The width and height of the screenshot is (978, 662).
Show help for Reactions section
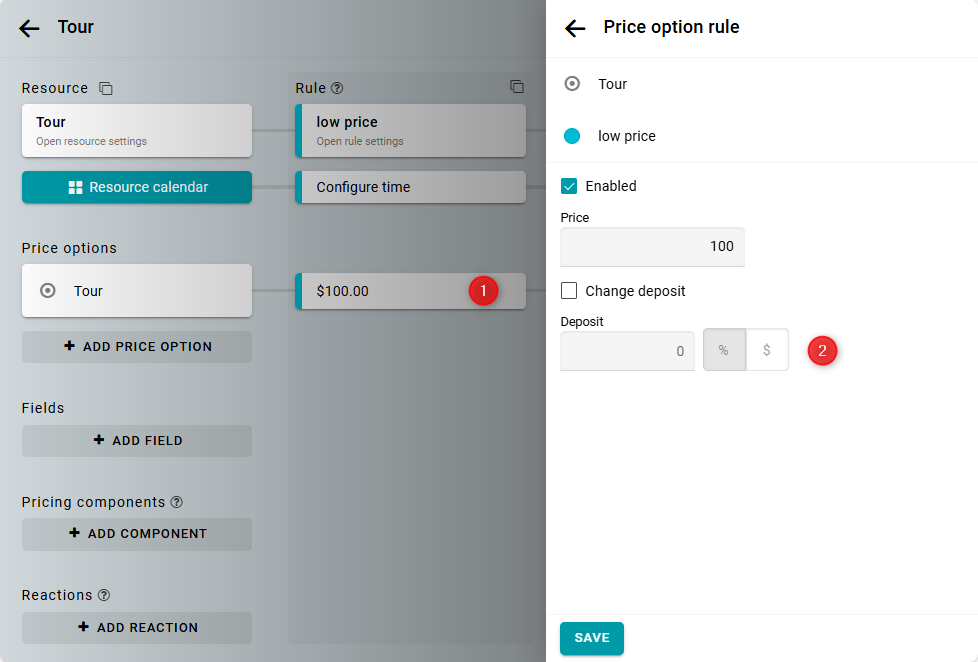[104, 595]
